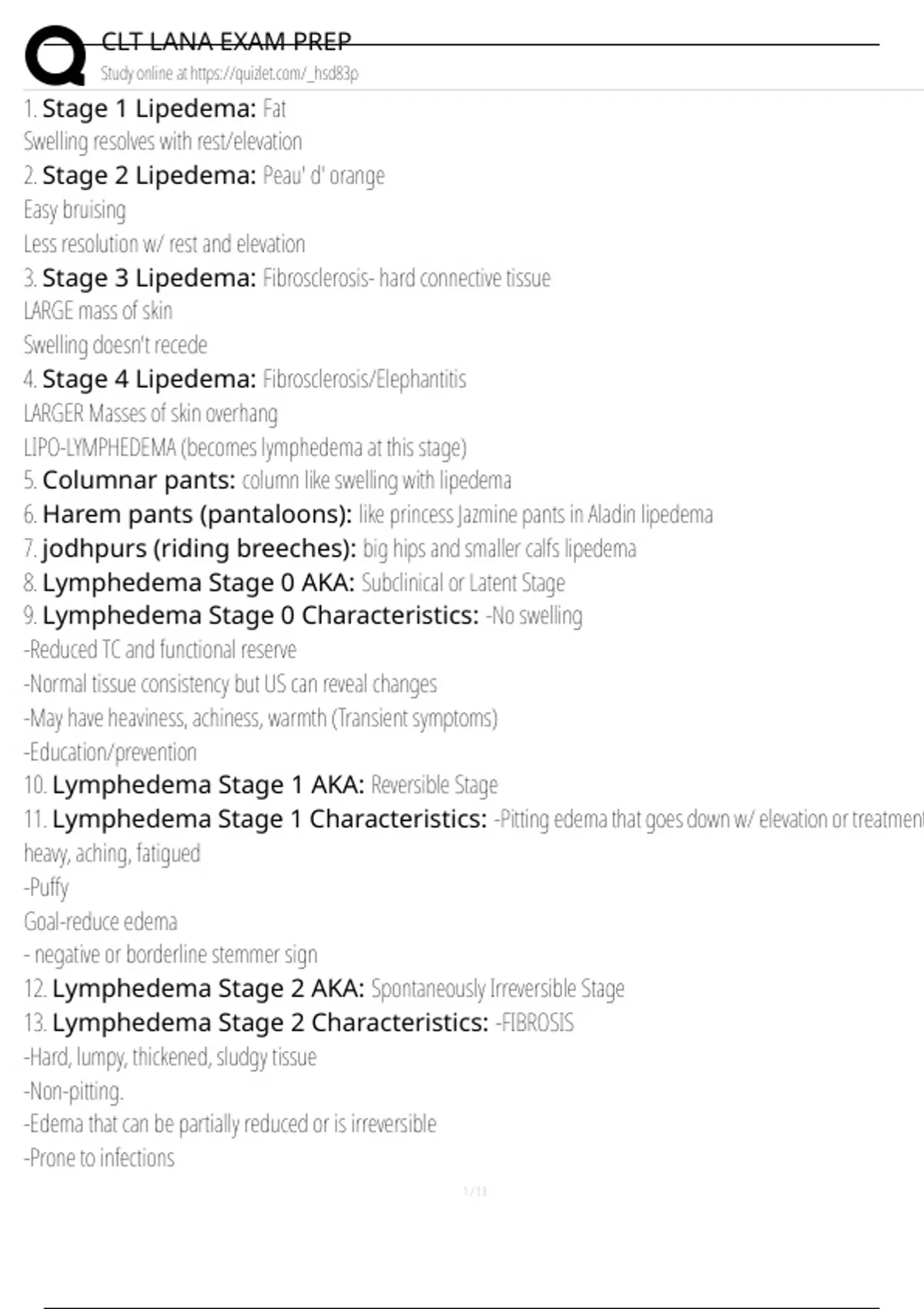Click Lymphedema Stage 2 Characteristics heading
Screen dimensions: 924x1309
[x=270, y=1023]
